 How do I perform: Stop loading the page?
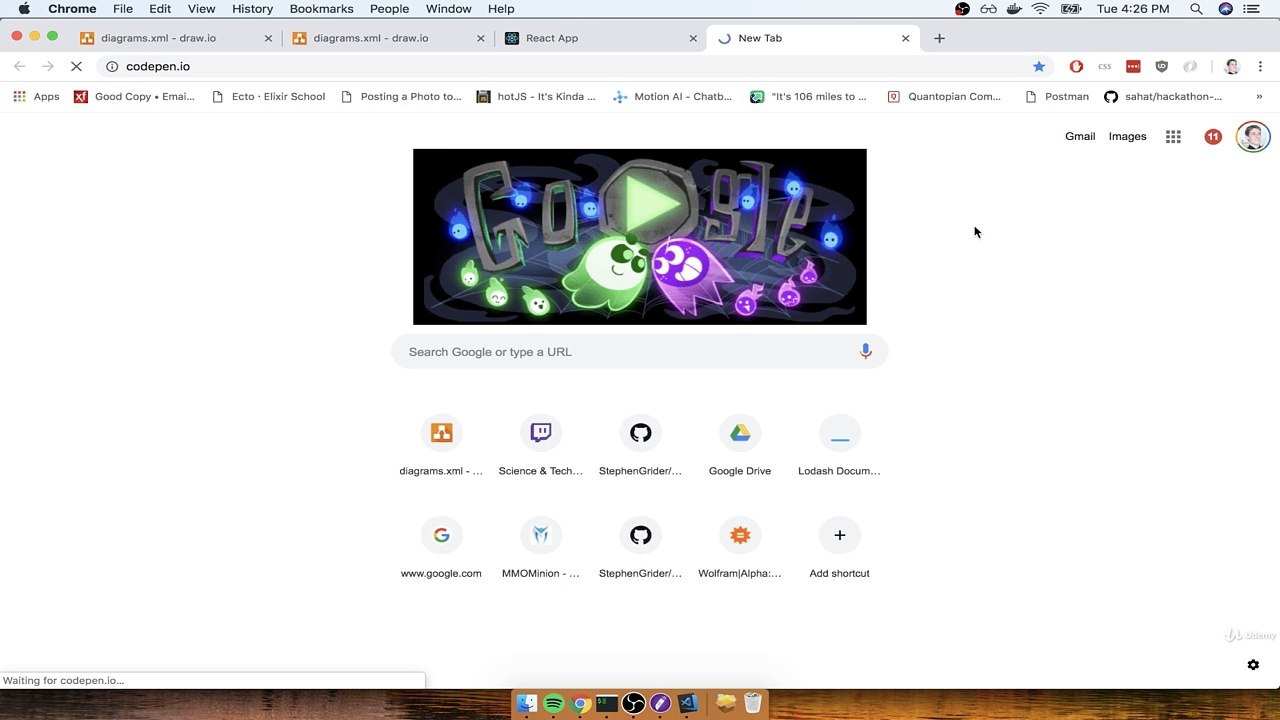coord(76,66)
